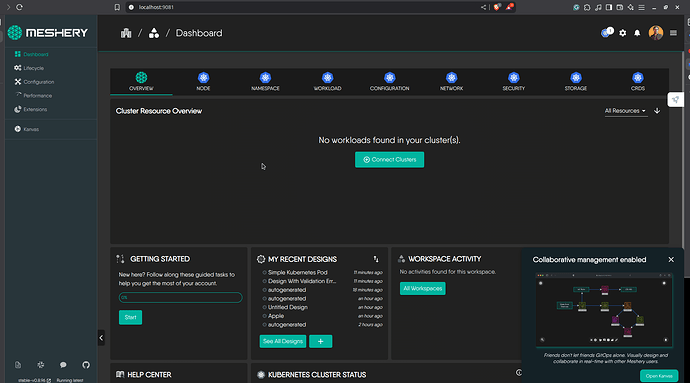Collapse the sidebar with the chevron arrow
Image resolution: width=690 pixels, height=383 pixels.
(101, 338)
